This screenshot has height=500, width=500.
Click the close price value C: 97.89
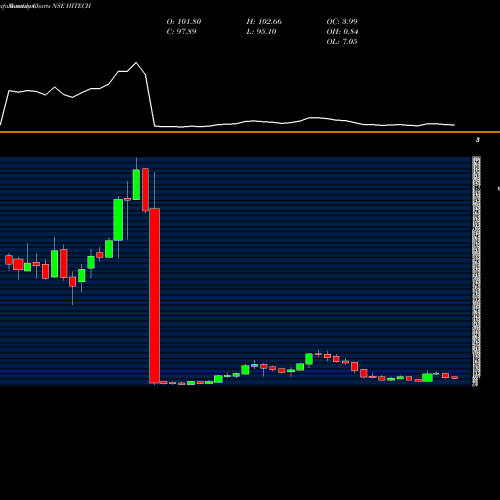coord(181,32)
